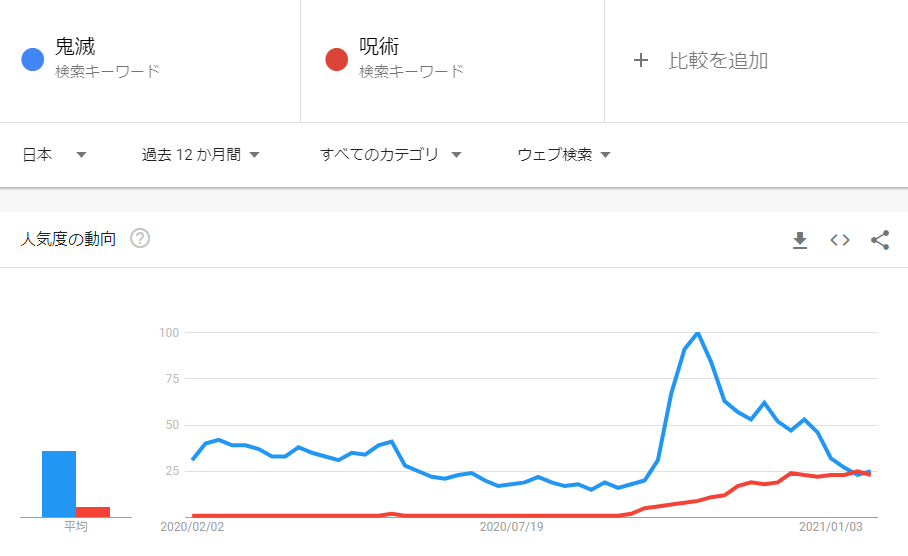Download the interest over time chart data

point(800,240)
